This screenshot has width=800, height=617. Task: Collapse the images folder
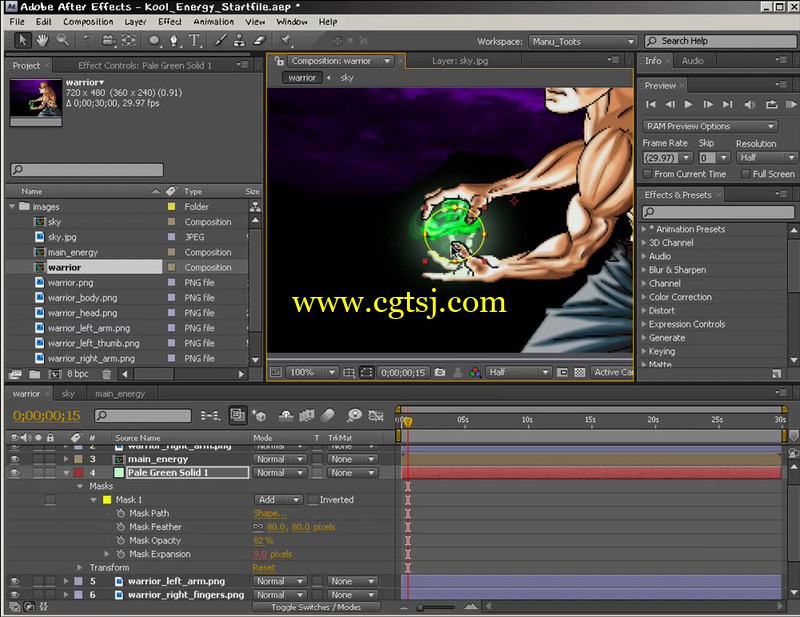[x=12, y=207]
